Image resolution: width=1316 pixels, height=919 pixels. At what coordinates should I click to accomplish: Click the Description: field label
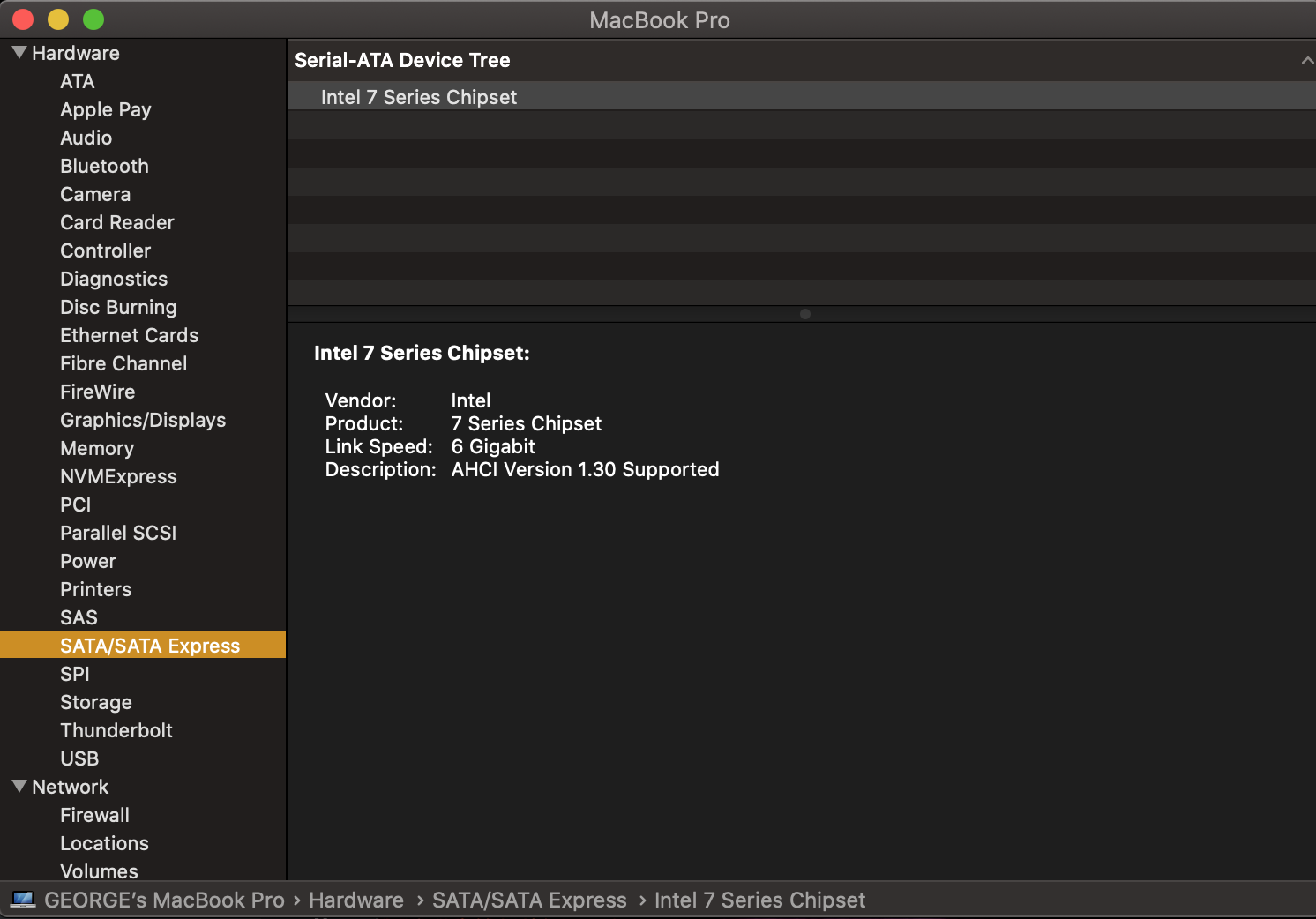(x=381, y=469)
